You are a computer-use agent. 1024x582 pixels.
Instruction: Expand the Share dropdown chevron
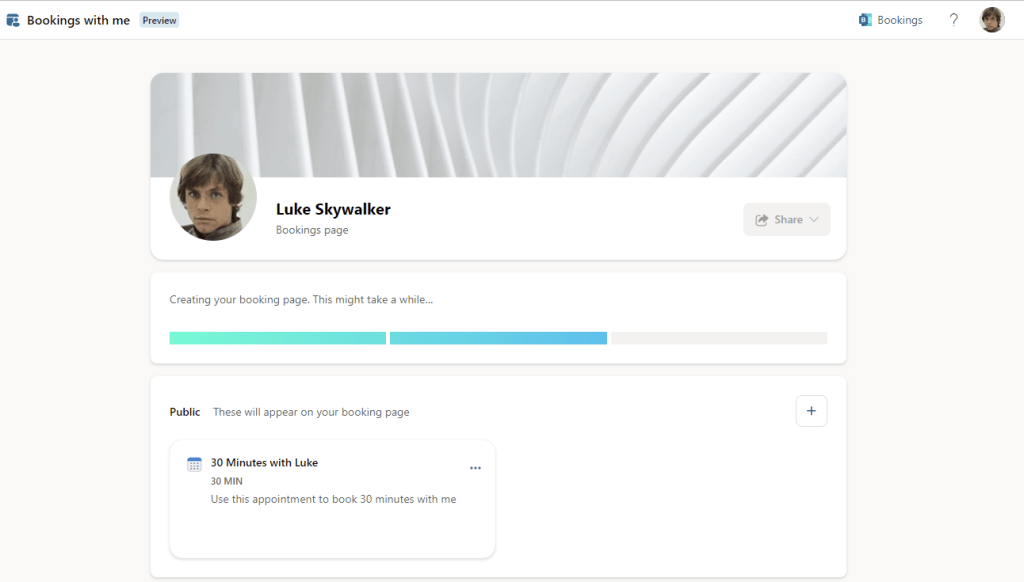tap(814, 220)
